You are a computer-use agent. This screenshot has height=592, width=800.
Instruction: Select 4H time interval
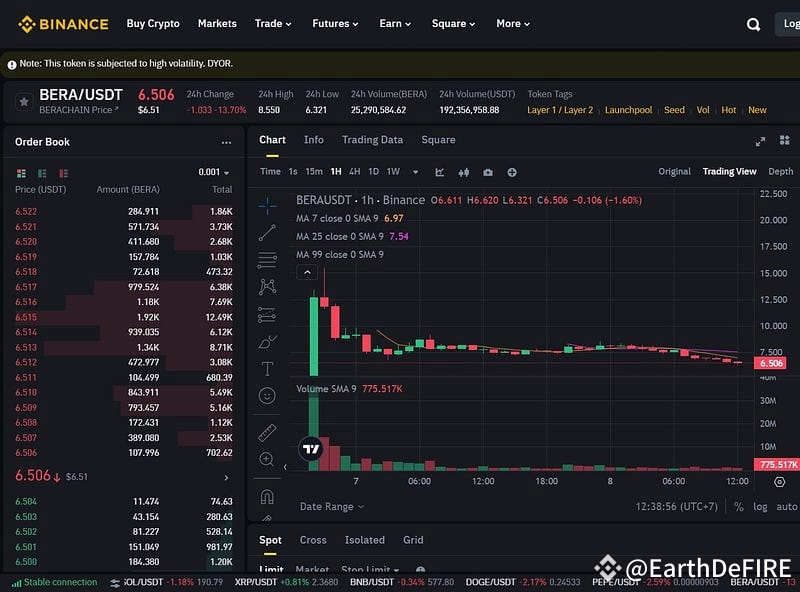(355, 171)
